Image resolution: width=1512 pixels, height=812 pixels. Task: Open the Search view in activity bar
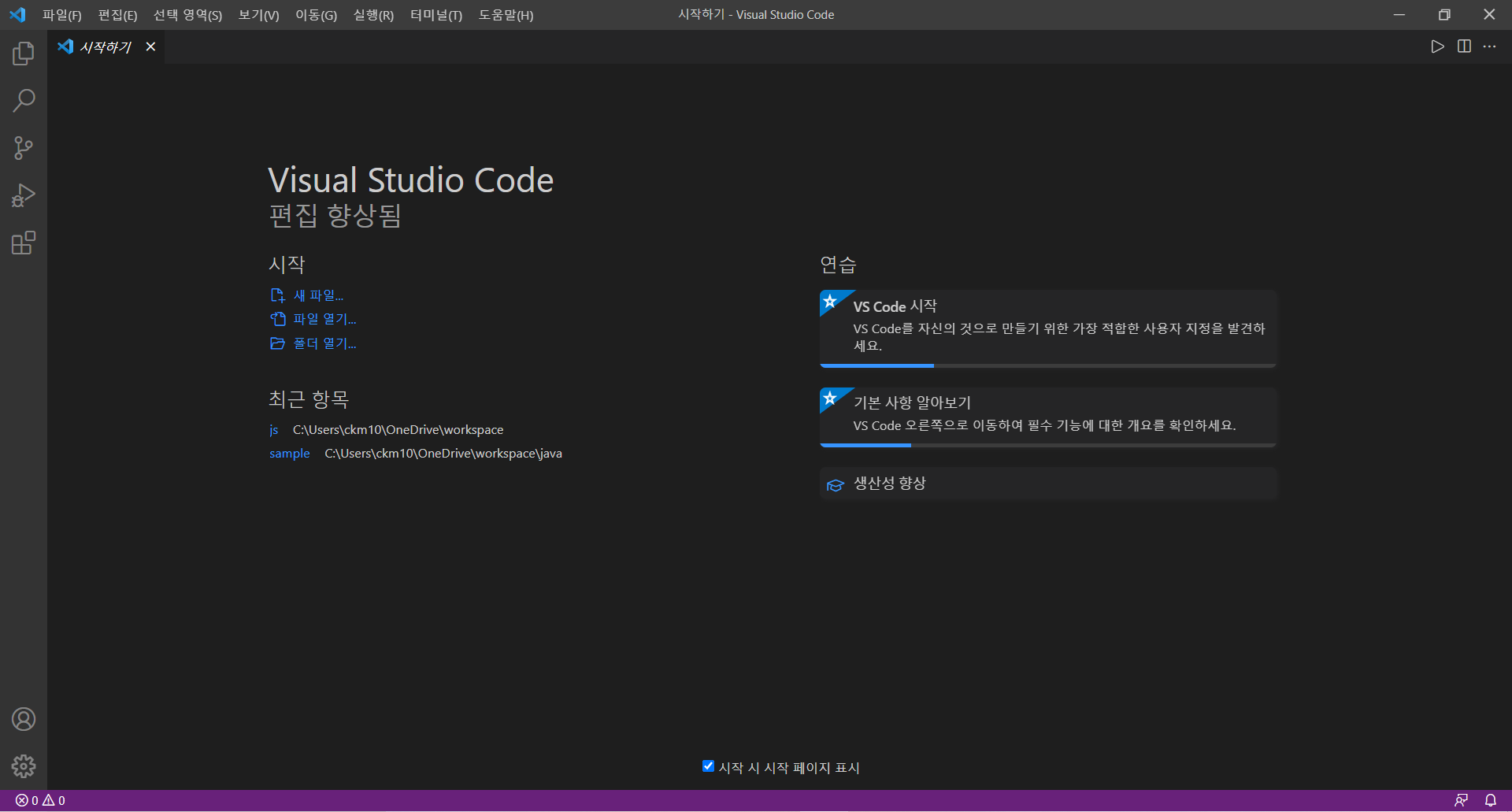24,101
